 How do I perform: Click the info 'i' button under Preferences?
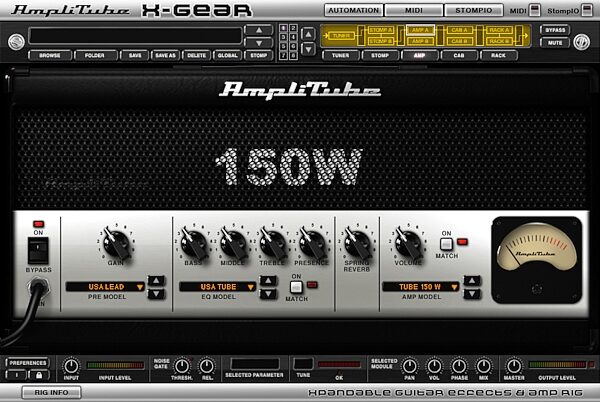(17, 375)
